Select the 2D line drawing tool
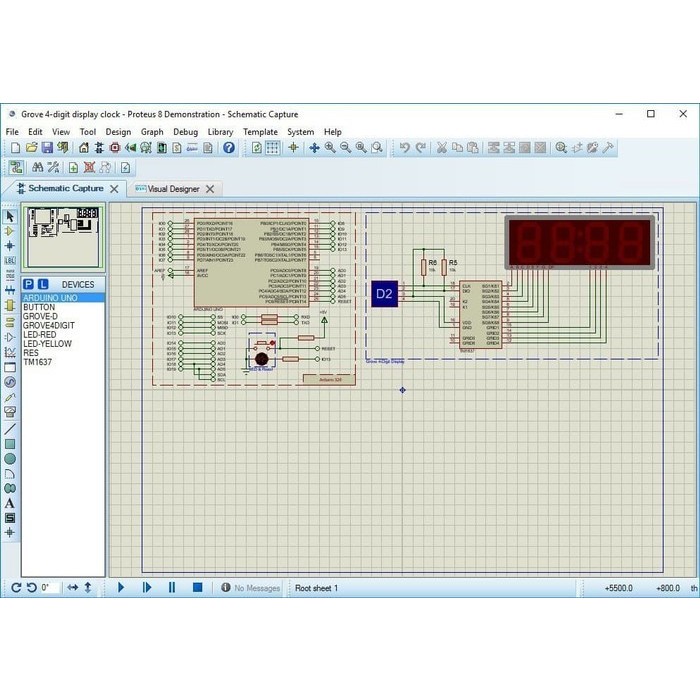This screenshot has height=700, width=700. coord(10,429)
